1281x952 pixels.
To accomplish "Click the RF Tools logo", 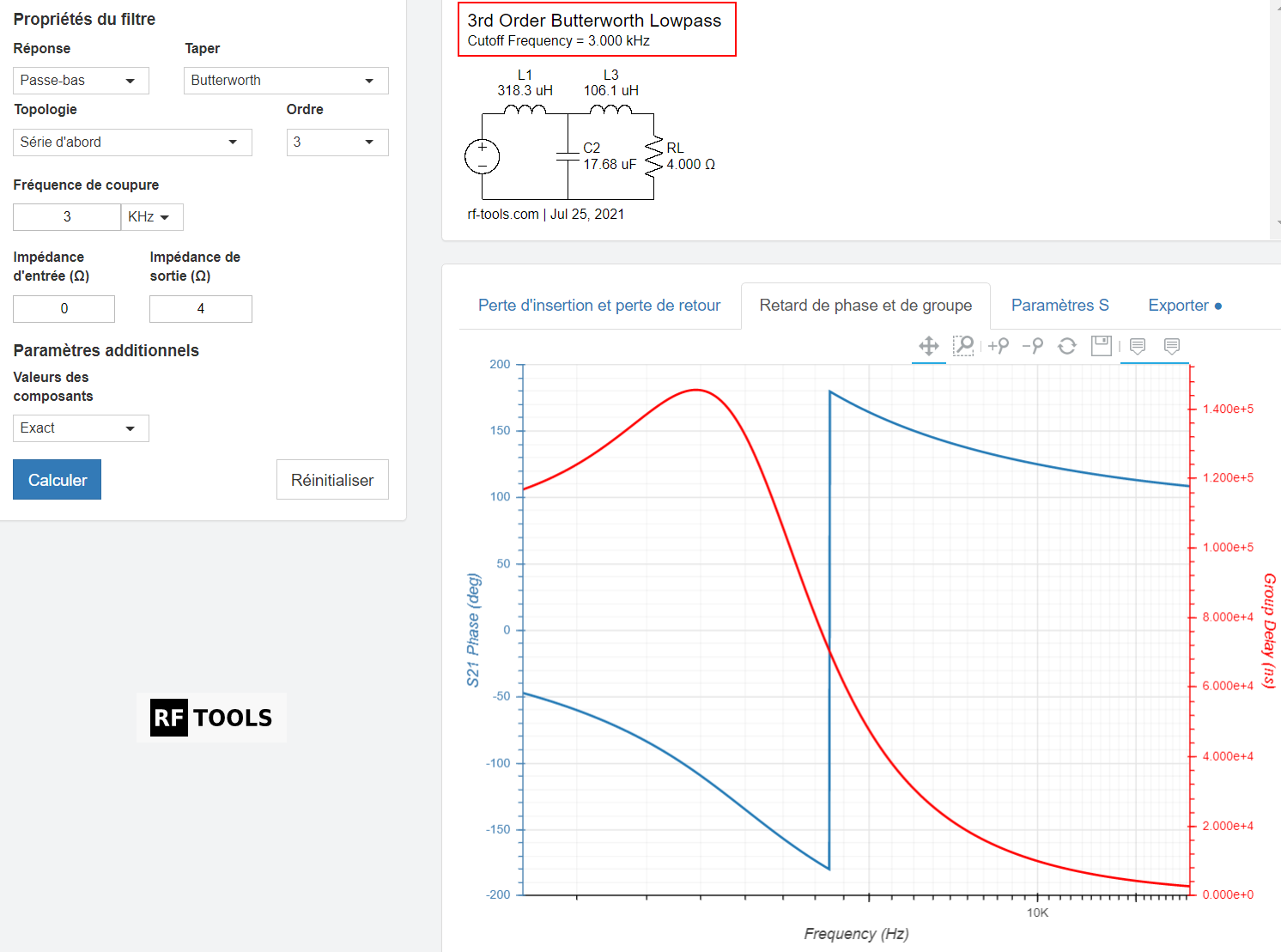I will [211, 718].
